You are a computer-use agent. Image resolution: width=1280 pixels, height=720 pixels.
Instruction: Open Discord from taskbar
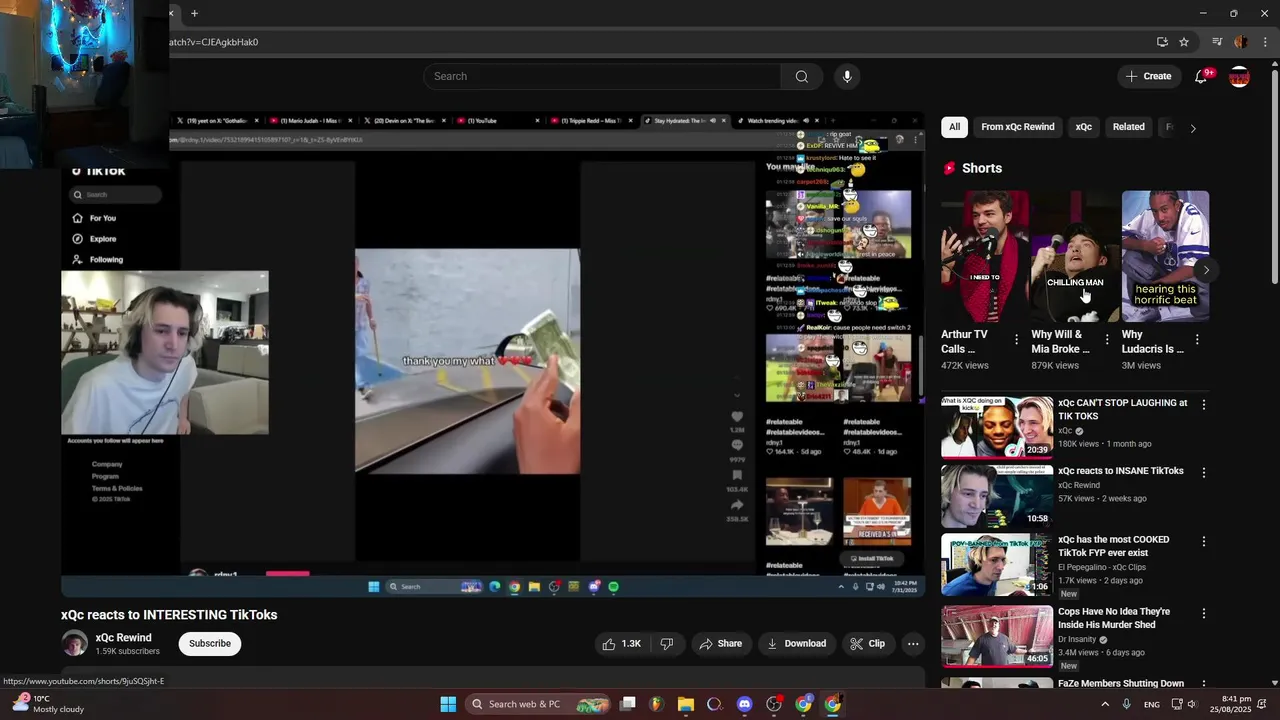(x=744, y=704)
